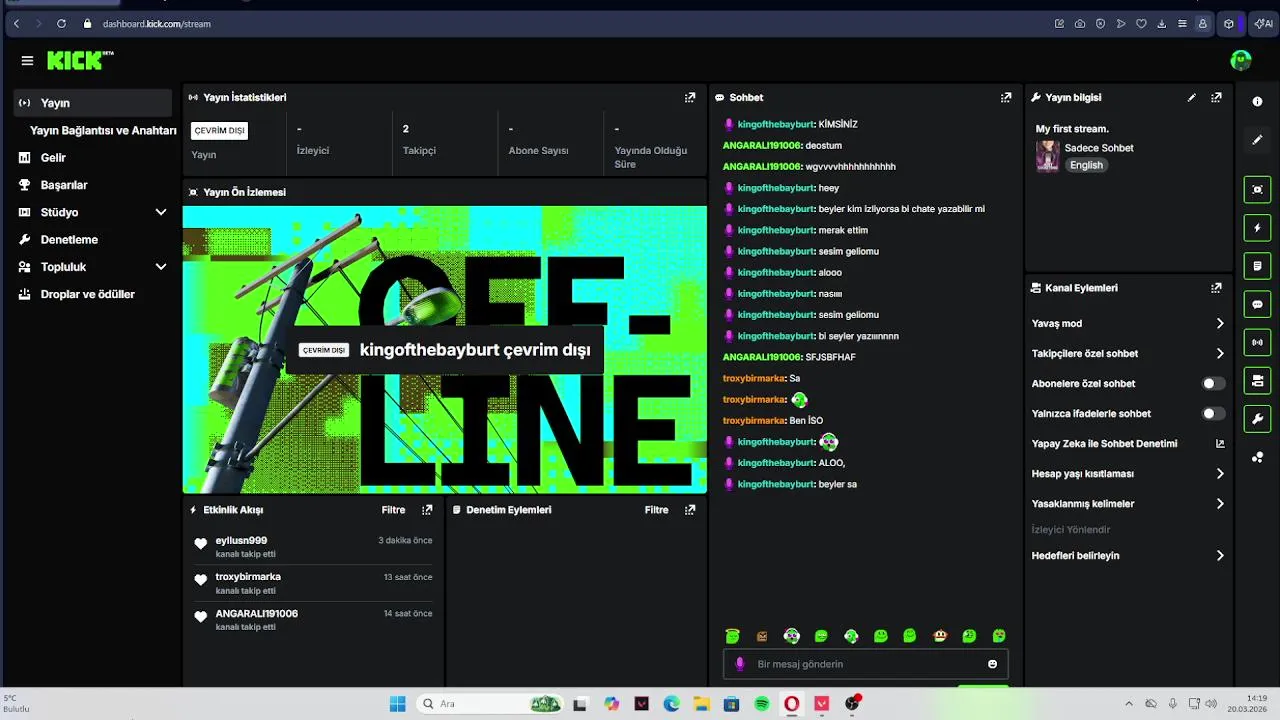1280x720 pixels.
Task: Pop out the Yayın bilgisi panel
Action: [x=1216, y=97]
